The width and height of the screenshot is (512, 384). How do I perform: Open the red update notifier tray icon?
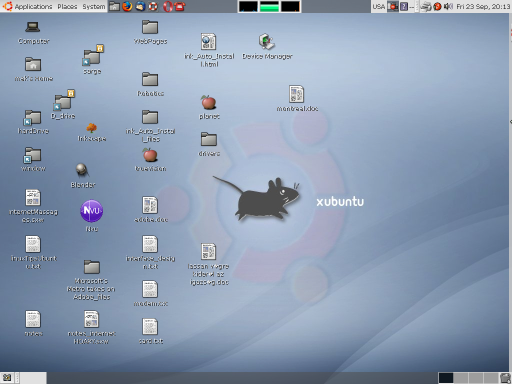click(x=437, y=6)
